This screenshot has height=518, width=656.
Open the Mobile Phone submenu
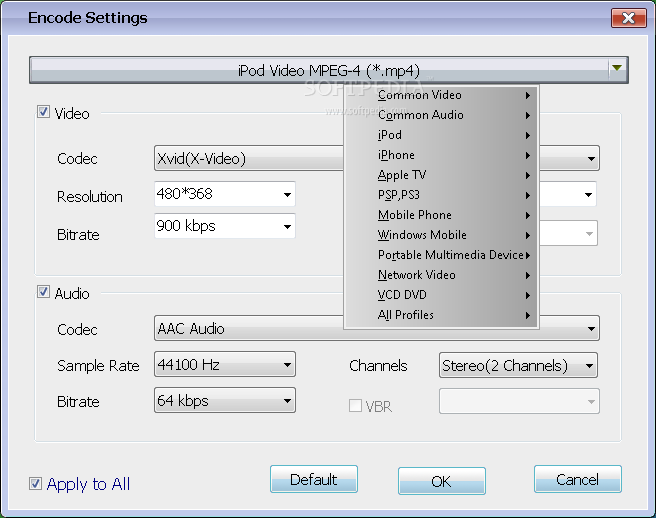pos(441,215)
